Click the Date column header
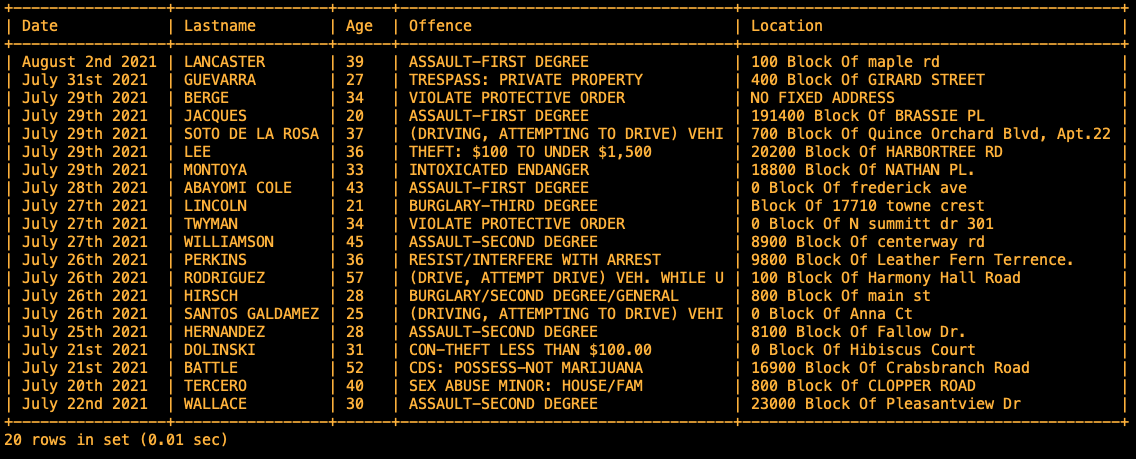Viewport: 1136px width, 459px height. (40, 26)
